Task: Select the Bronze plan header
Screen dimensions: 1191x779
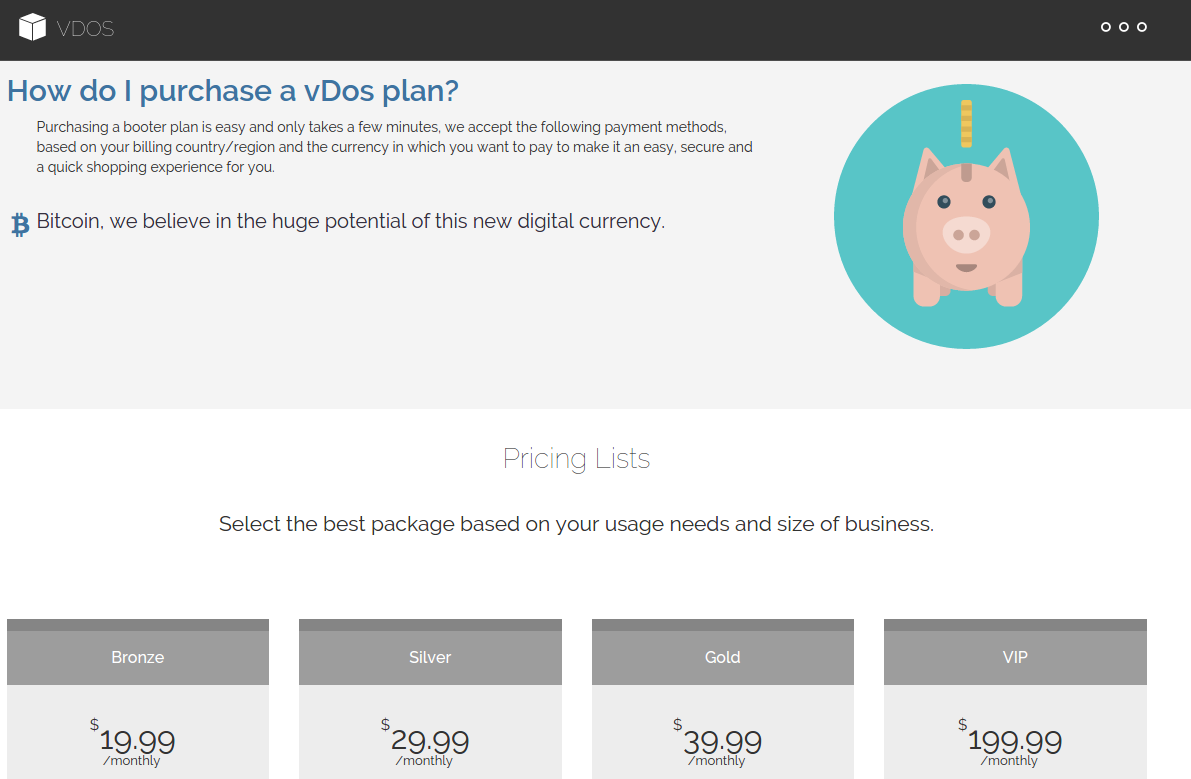Action: (138, 657)
